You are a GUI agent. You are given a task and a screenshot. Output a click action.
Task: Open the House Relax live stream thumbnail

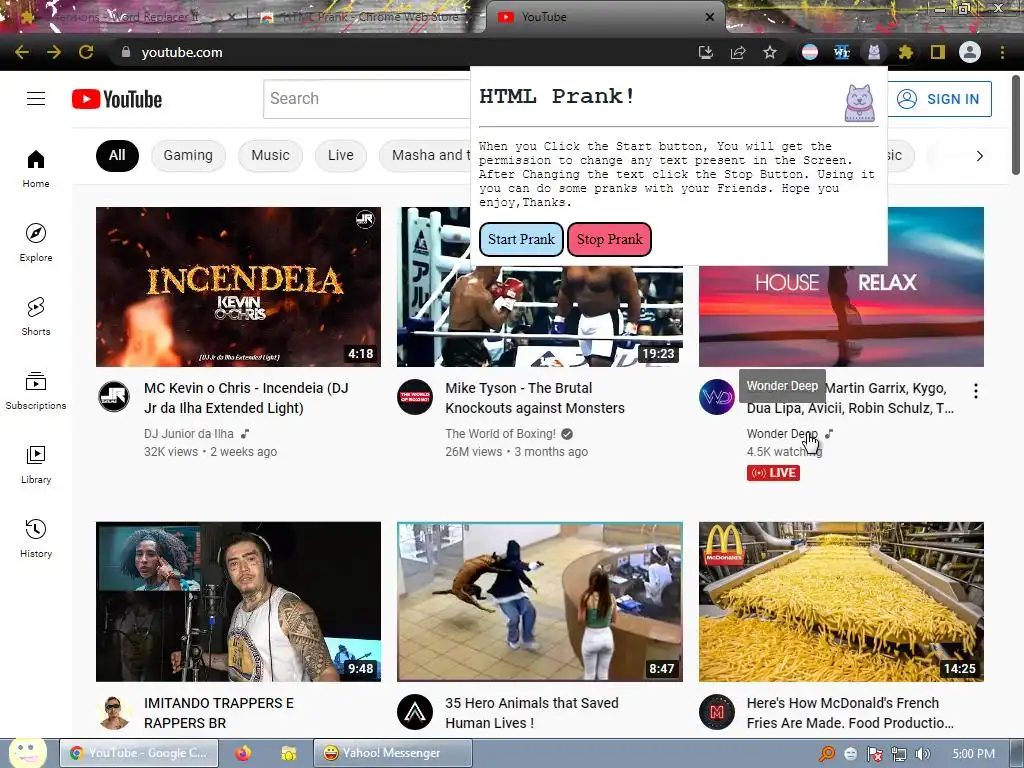pyautogui.click(x=841, y=316)
